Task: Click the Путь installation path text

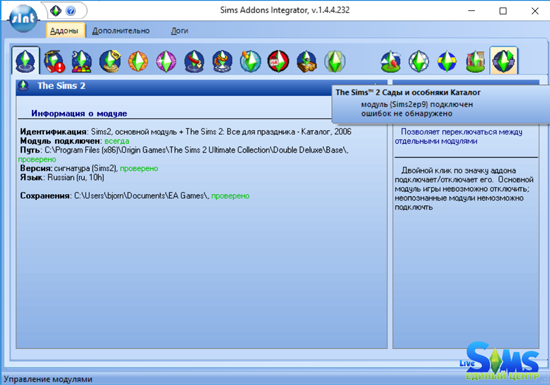Action: pyautogui.click(x=196, y=150)
